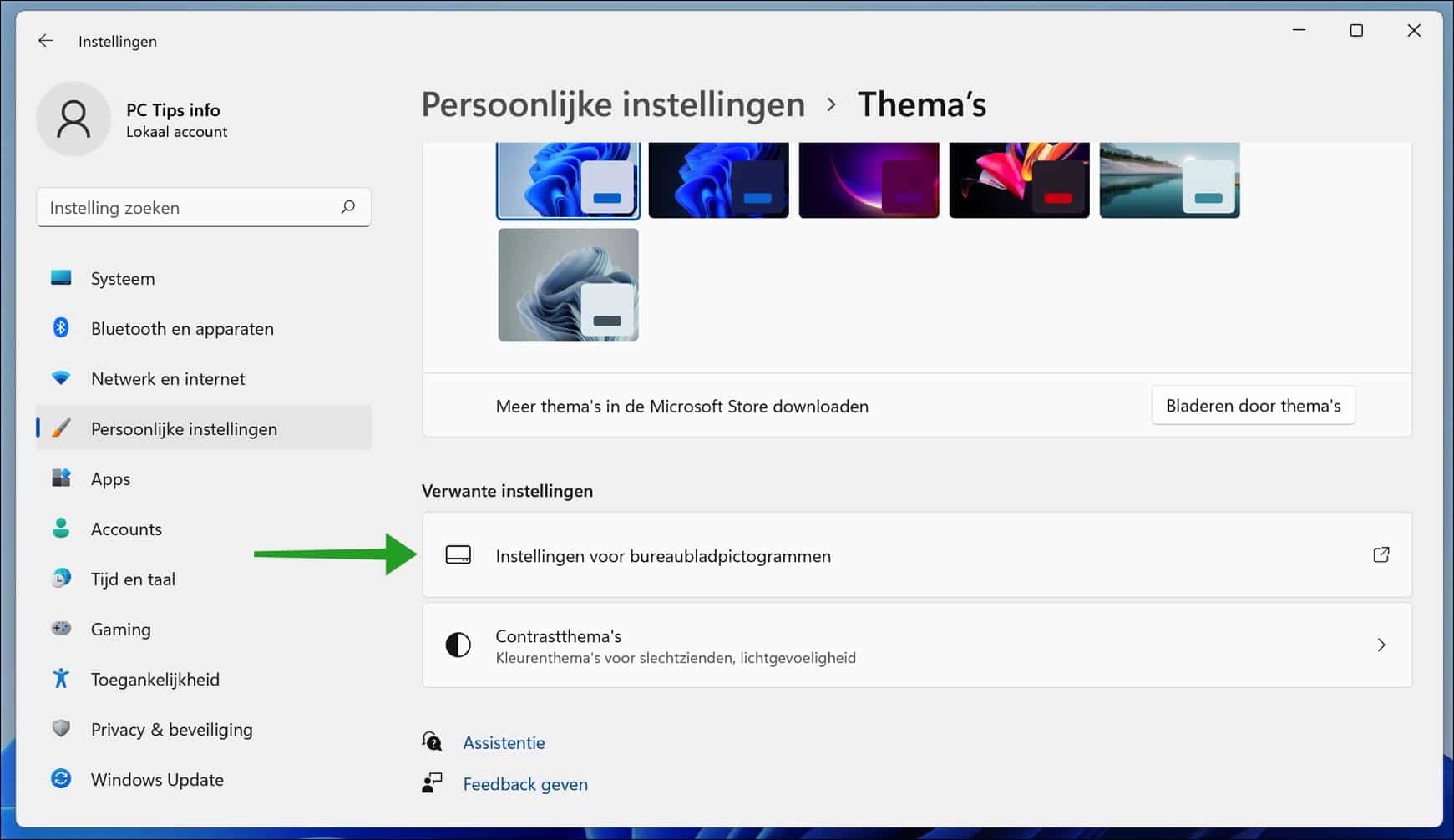Open the Assistentie help link
Screen dimensions: 1454x840
(504, 741)
